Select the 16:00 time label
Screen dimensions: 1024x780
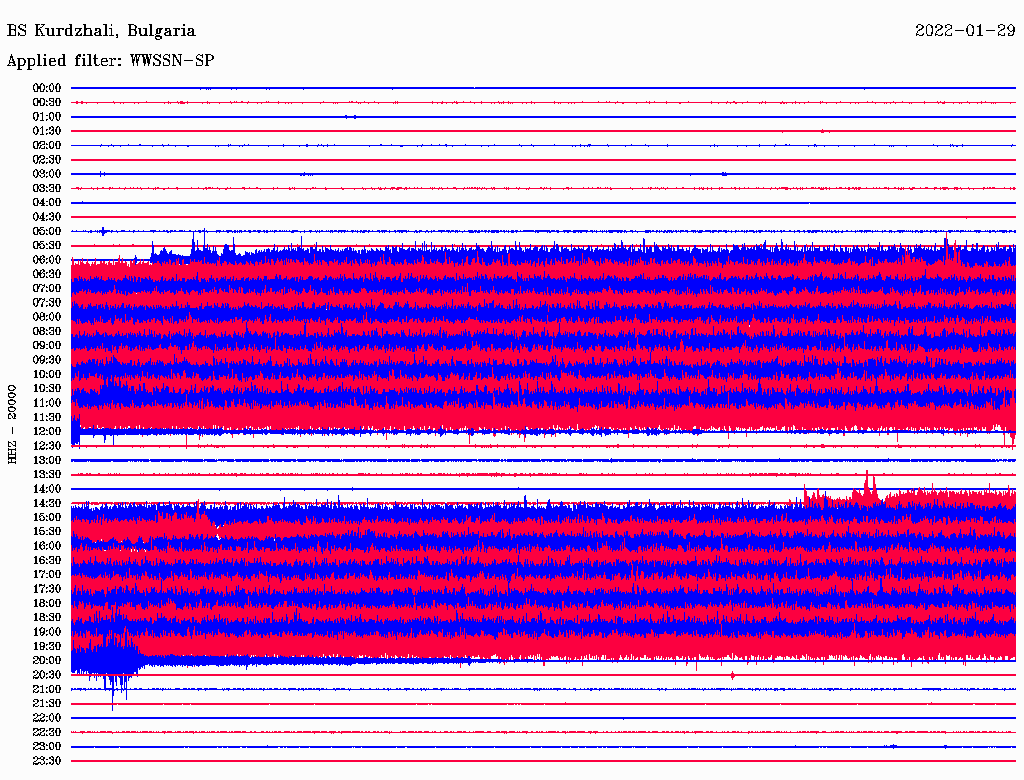[47, 545]
